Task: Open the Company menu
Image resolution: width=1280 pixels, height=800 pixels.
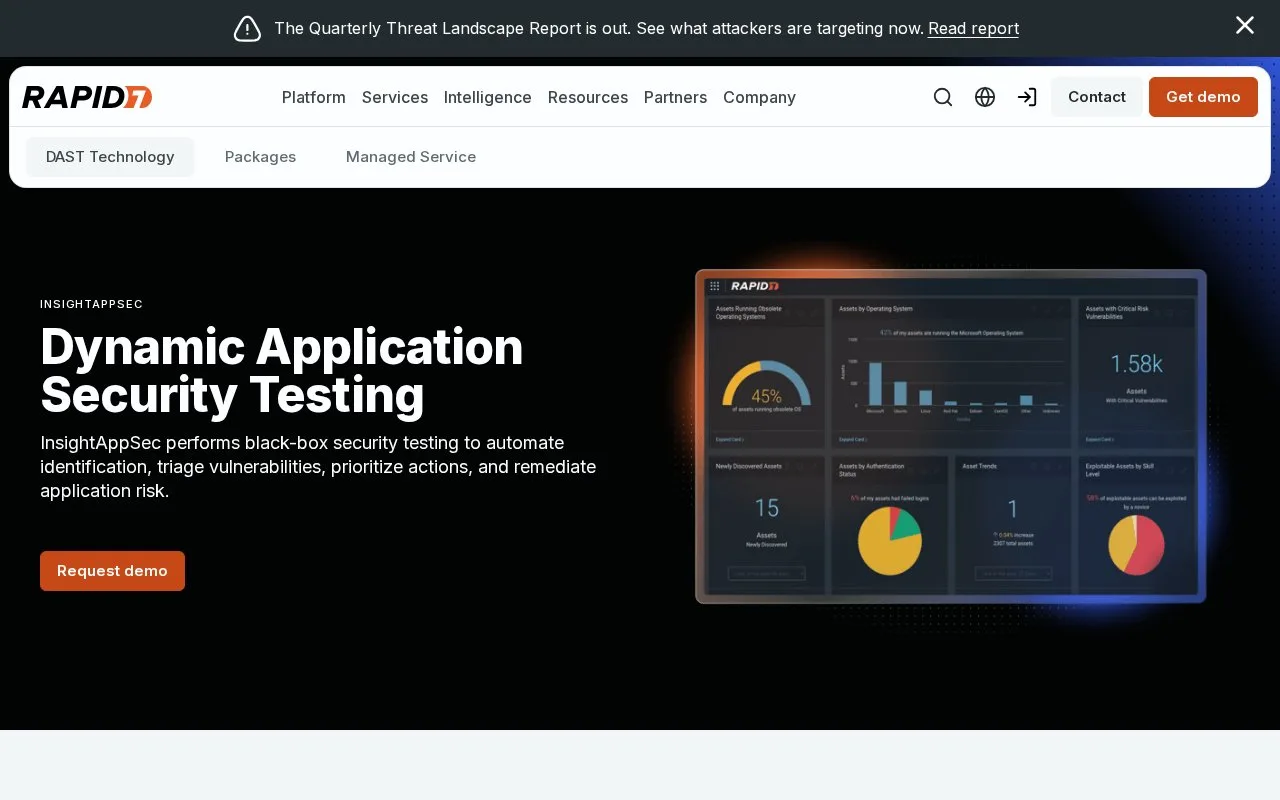Action: point(759,97)
